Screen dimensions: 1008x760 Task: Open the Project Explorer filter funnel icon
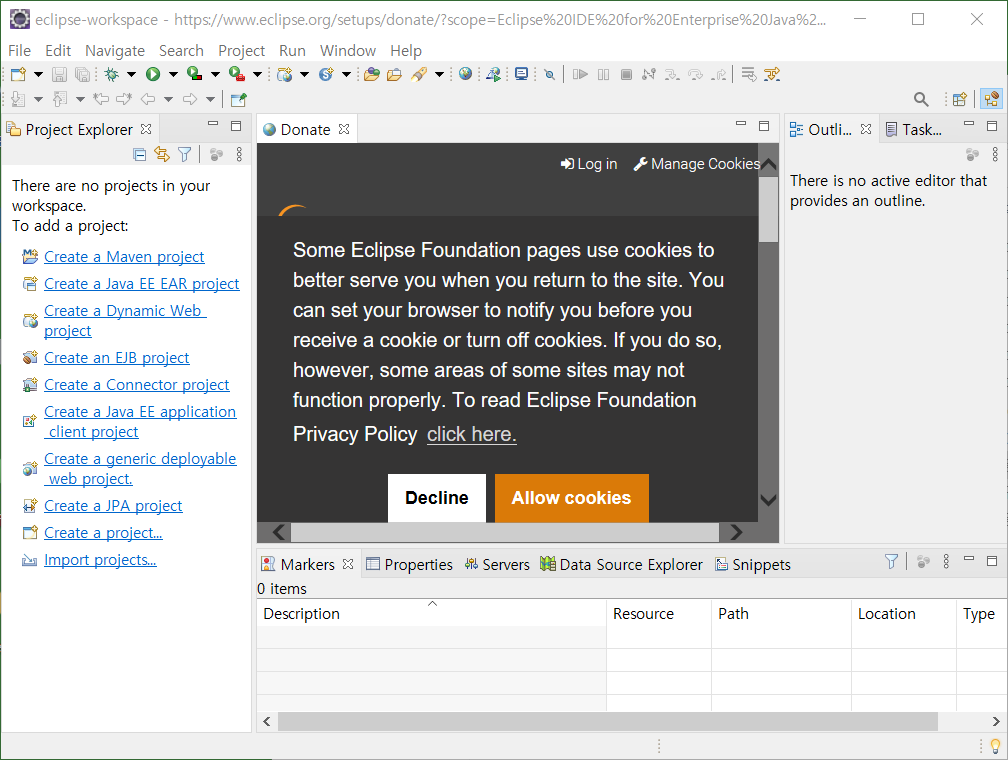point(184,154)
